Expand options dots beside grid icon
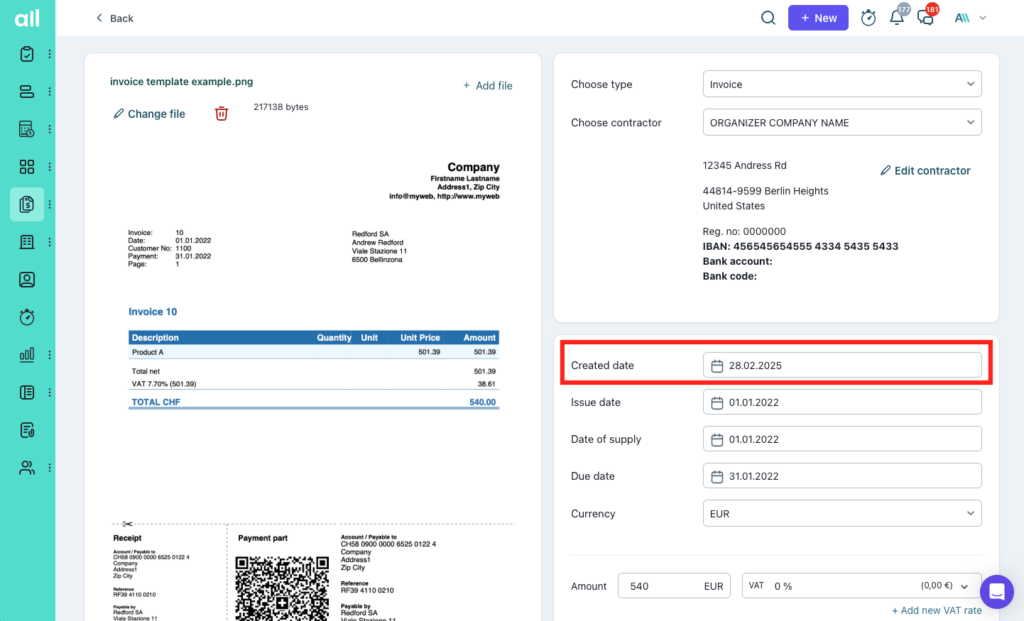 pyautogui.click(x=50, y=167)
